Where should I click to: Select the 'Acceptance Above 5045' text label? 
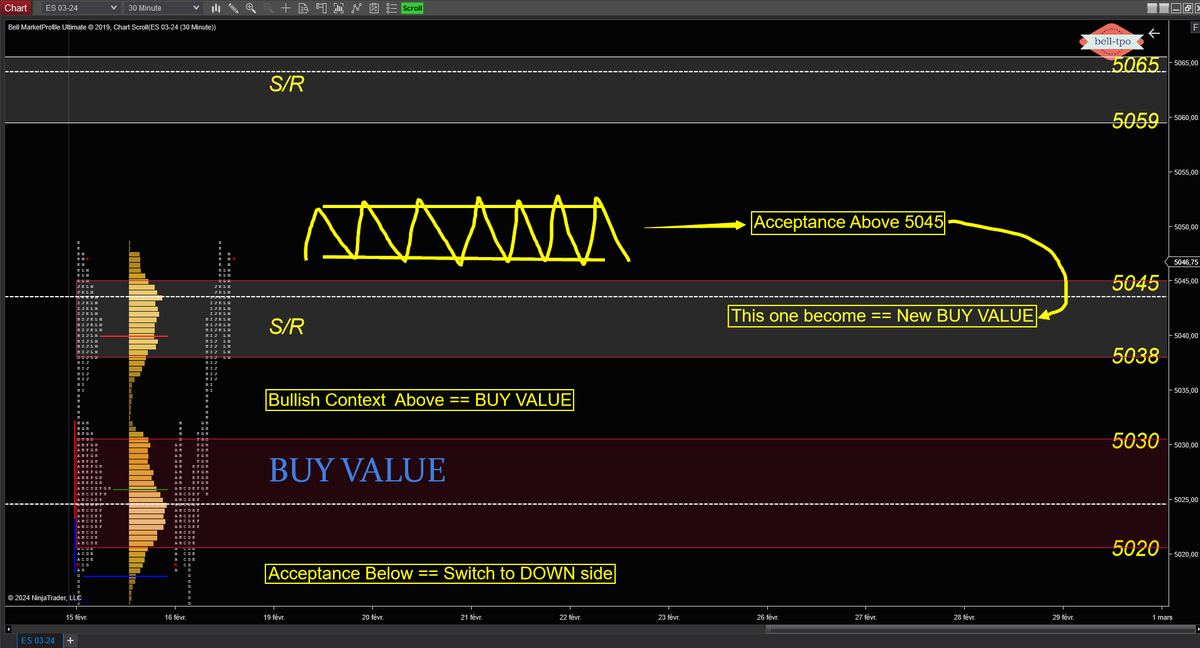pos(848,223)
